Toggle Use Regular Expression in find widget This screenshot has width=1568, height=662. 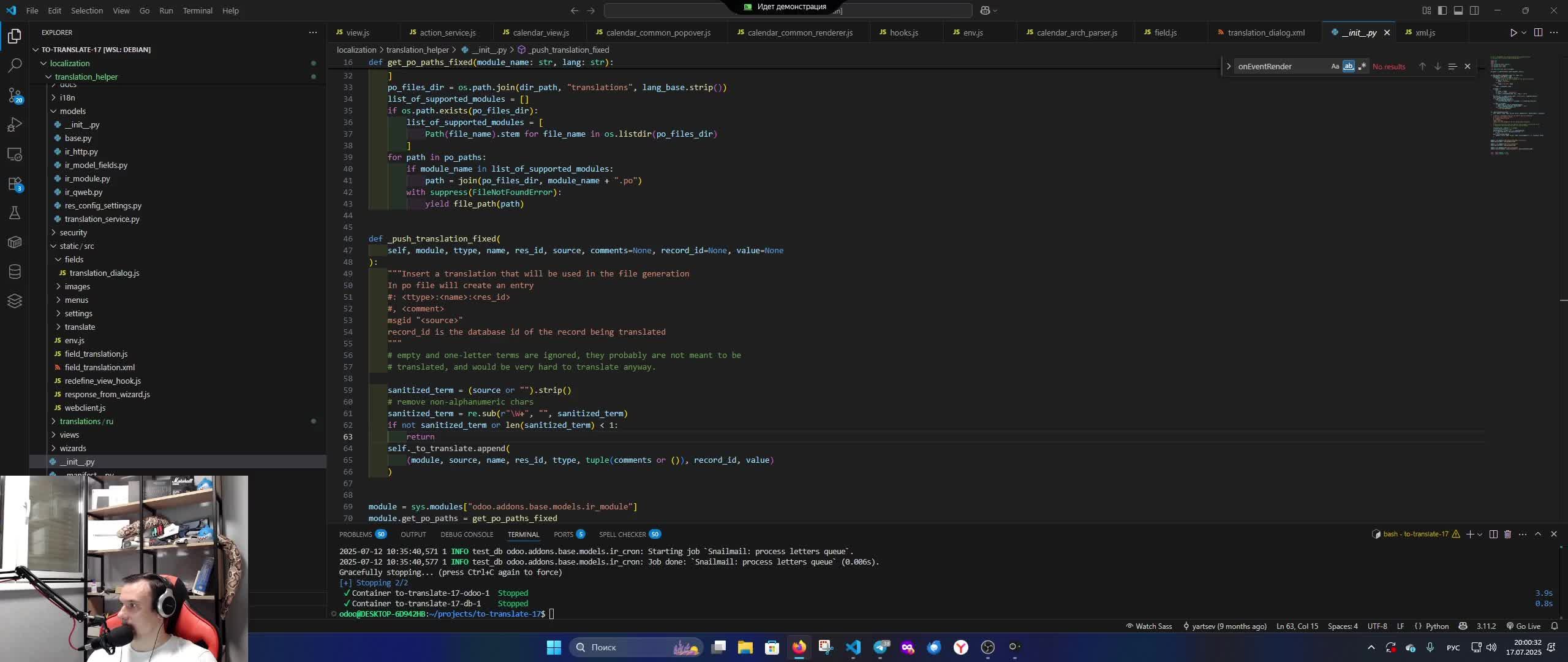(1362, 66)
